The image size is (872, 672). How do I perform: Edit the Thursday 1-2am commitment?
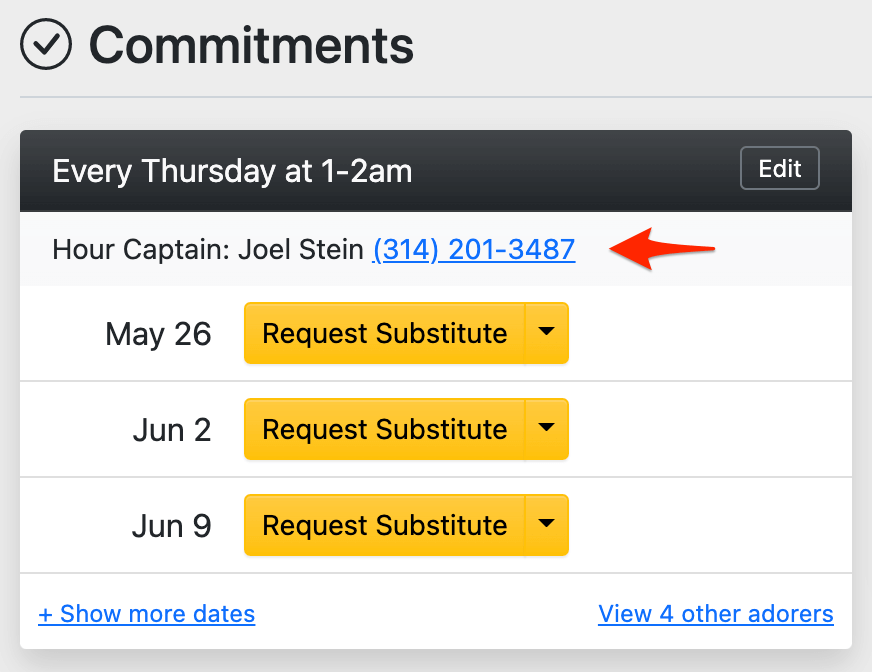pos(779,169)
